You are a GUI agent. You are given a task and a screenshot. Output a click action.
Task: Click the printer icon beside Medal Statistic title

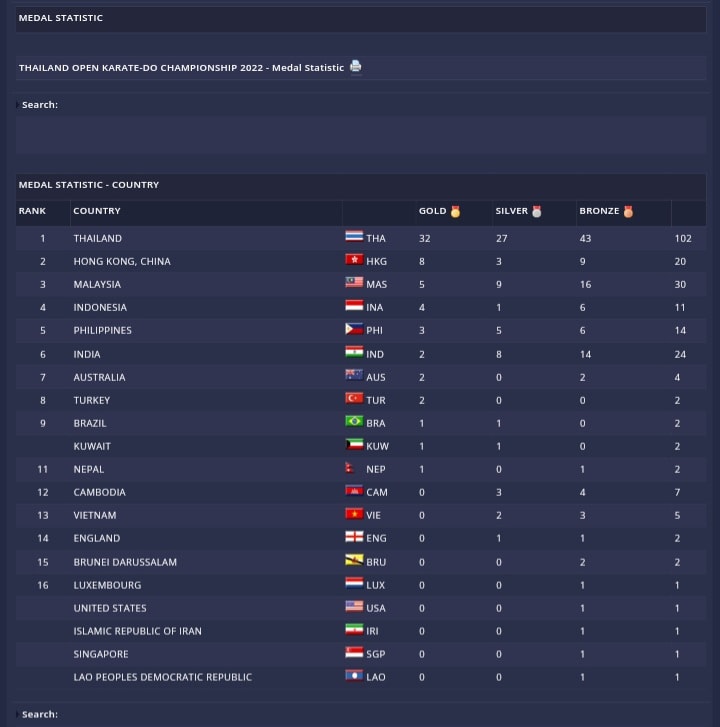pyautogui.click(x=355, y=67)
